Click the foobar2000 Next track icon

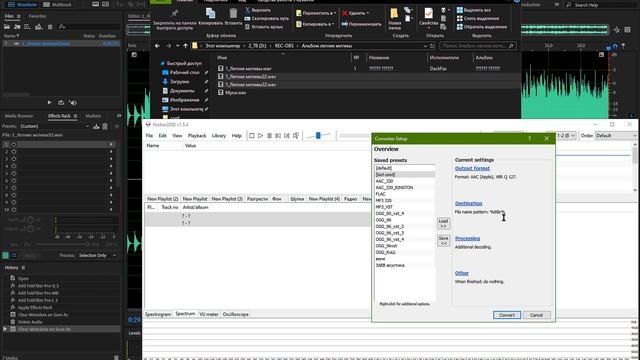[x=287, y=136]
